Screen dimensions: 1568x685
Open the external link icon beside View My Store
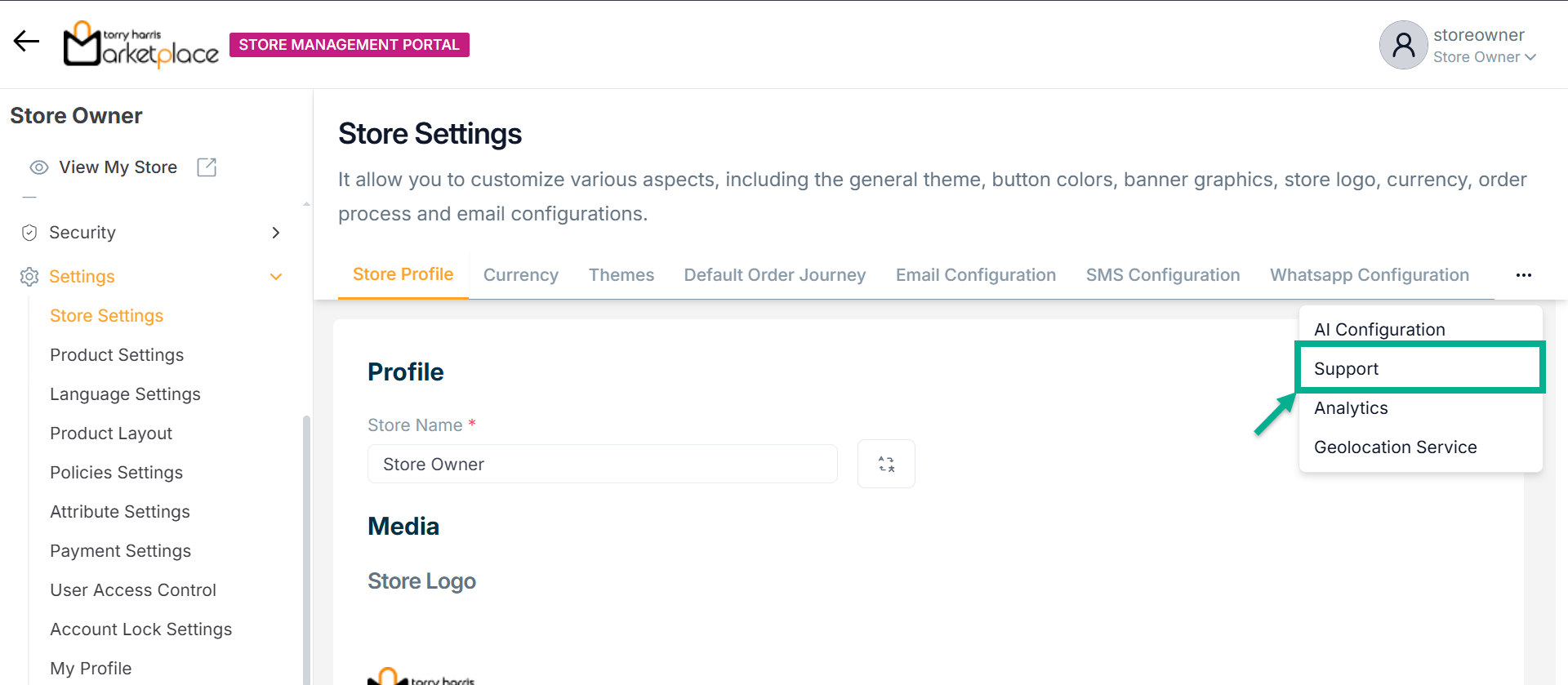[207, 167]
